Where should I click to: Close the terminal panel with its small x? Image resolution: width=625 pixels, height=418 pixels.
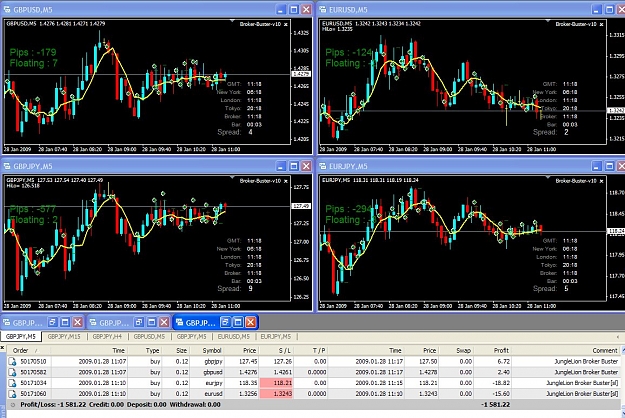(2, 348)
